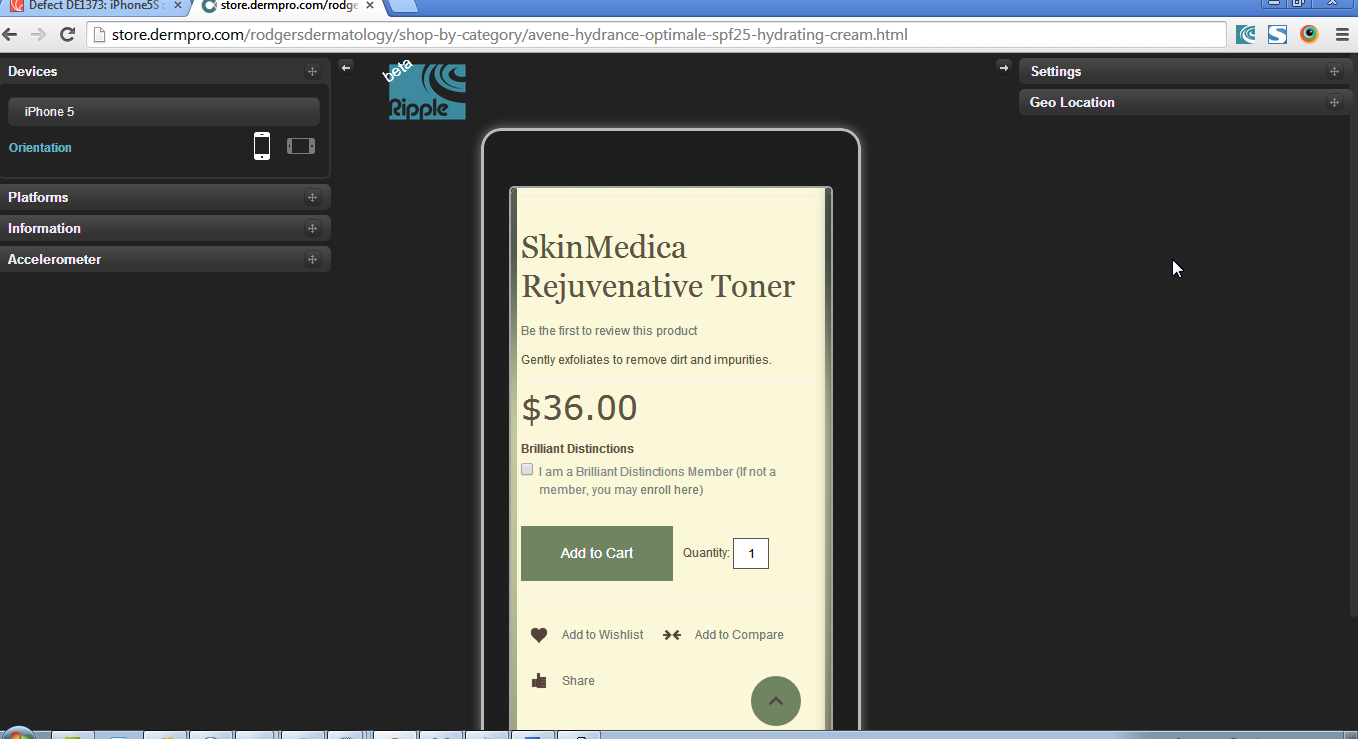The width and height of the screenshot is (1358, 739).
Task: Tick the Brilliant Distinctions Member checkbox
Action: pos(527,469)
